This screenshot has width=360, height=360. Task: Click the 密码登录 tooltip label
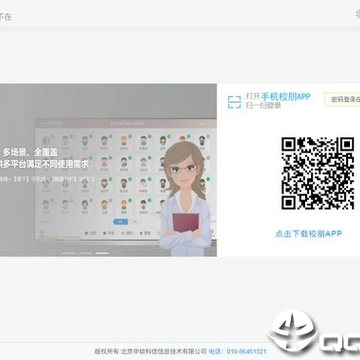point(342,99)
